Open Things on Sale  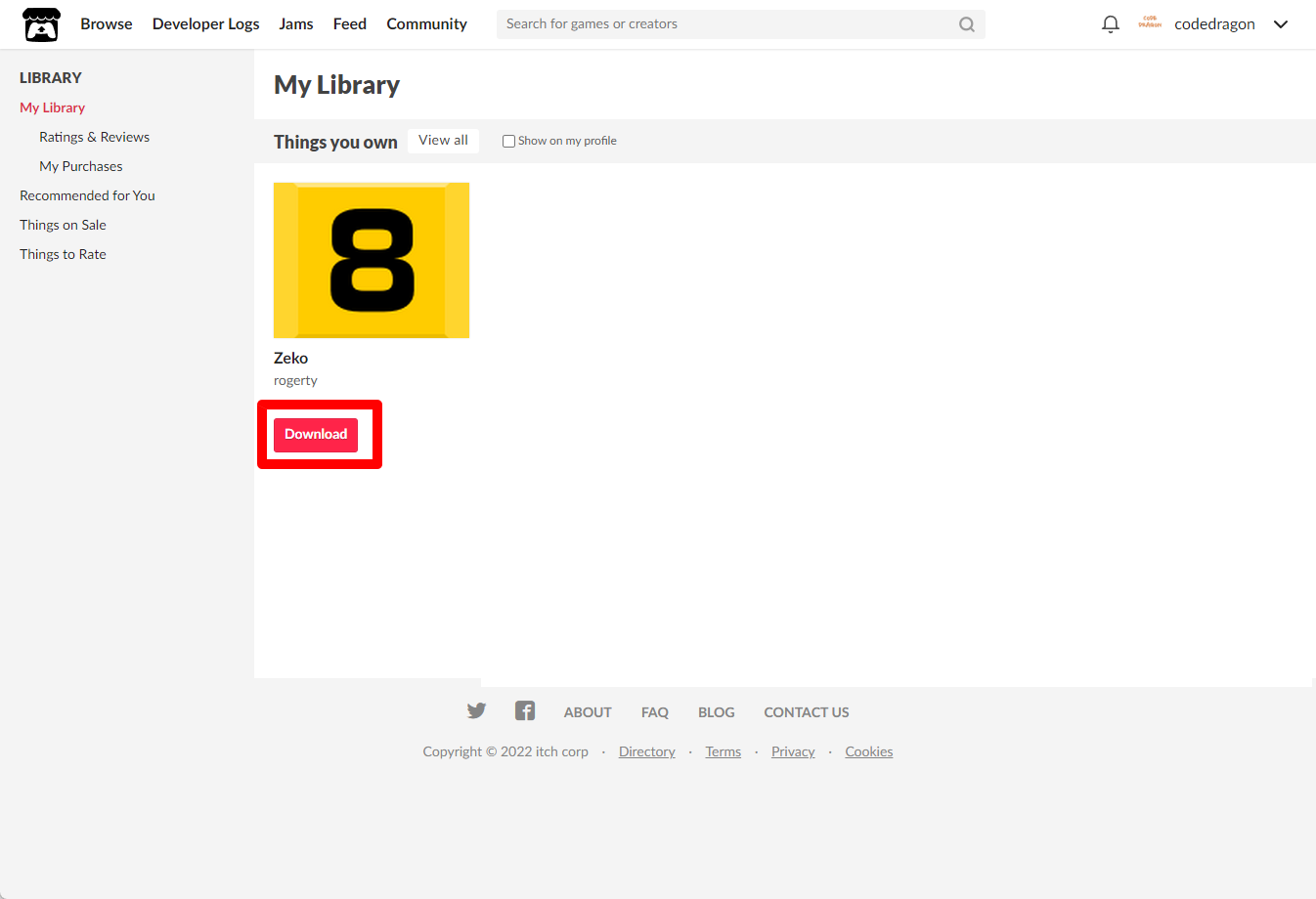64,225
